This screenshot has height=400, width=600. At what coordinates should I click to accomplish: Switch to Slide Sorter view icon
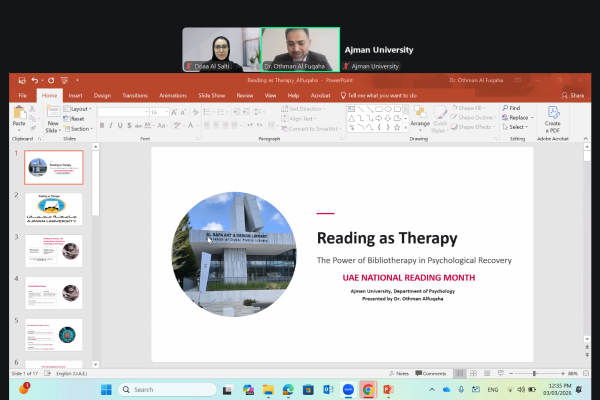473,373
